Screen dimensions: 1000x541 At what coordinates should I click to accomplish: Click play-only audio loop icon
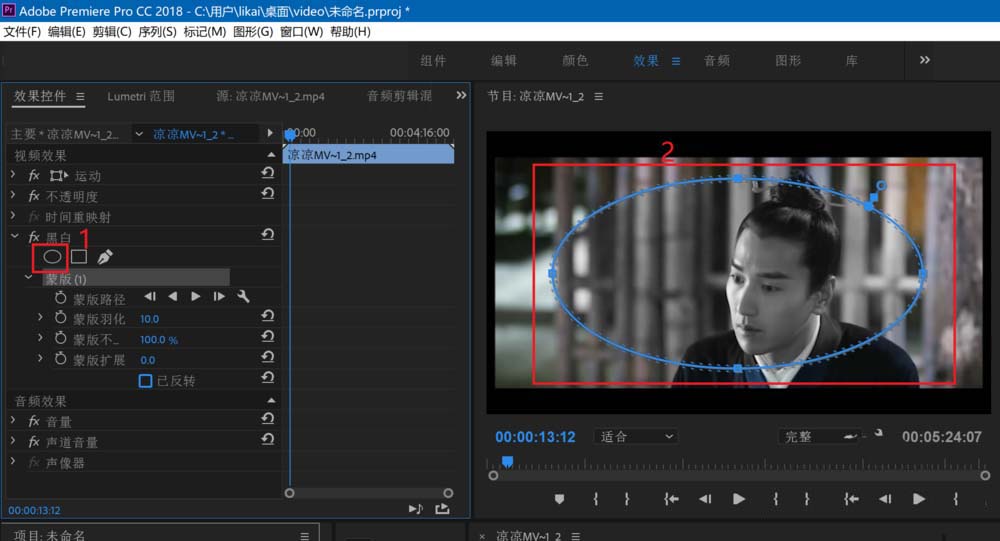[415, 508]
